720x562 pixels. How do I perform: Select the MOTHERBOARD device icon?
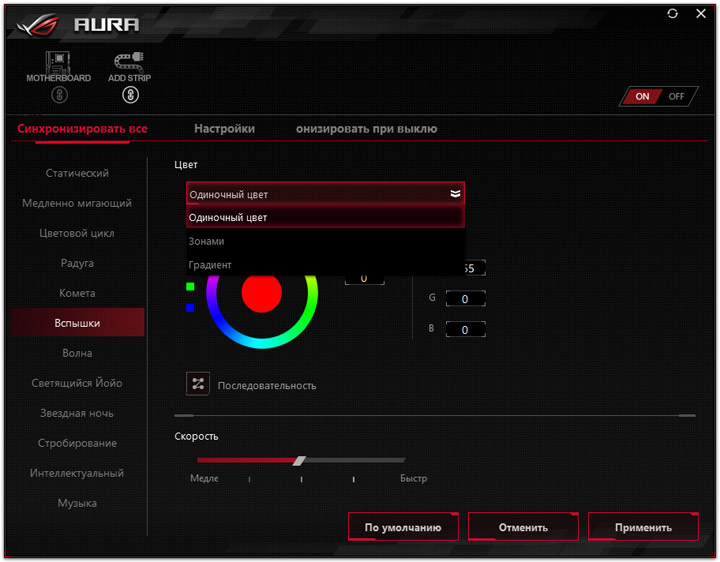tap(58, 63)
